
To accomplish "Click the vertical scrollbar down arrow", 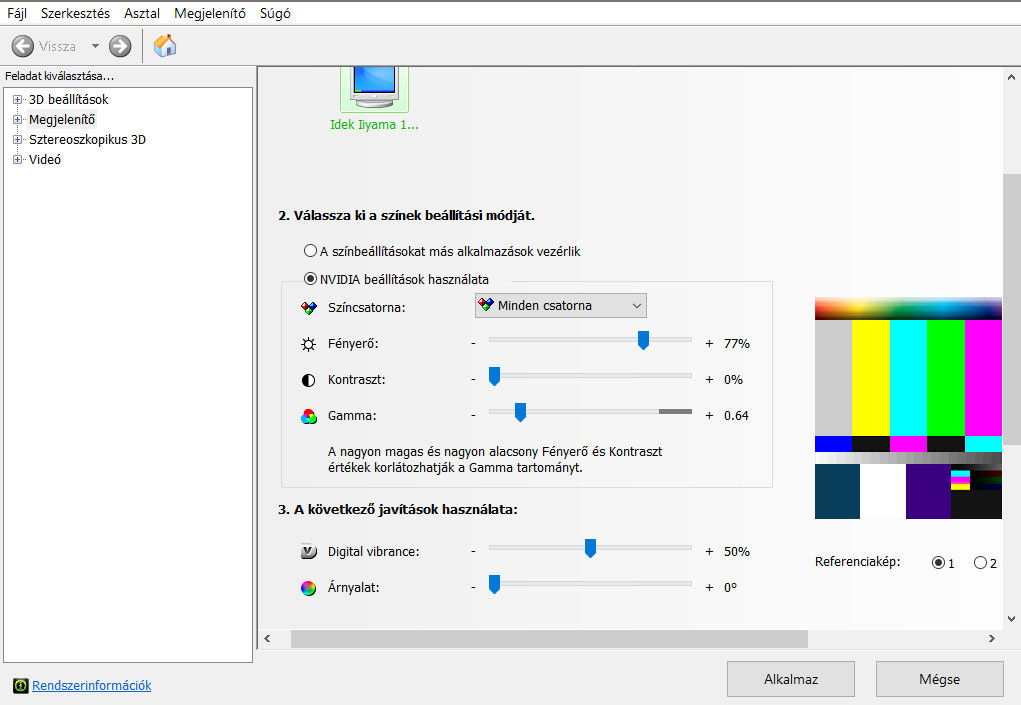I will (x=1011, y=619).
